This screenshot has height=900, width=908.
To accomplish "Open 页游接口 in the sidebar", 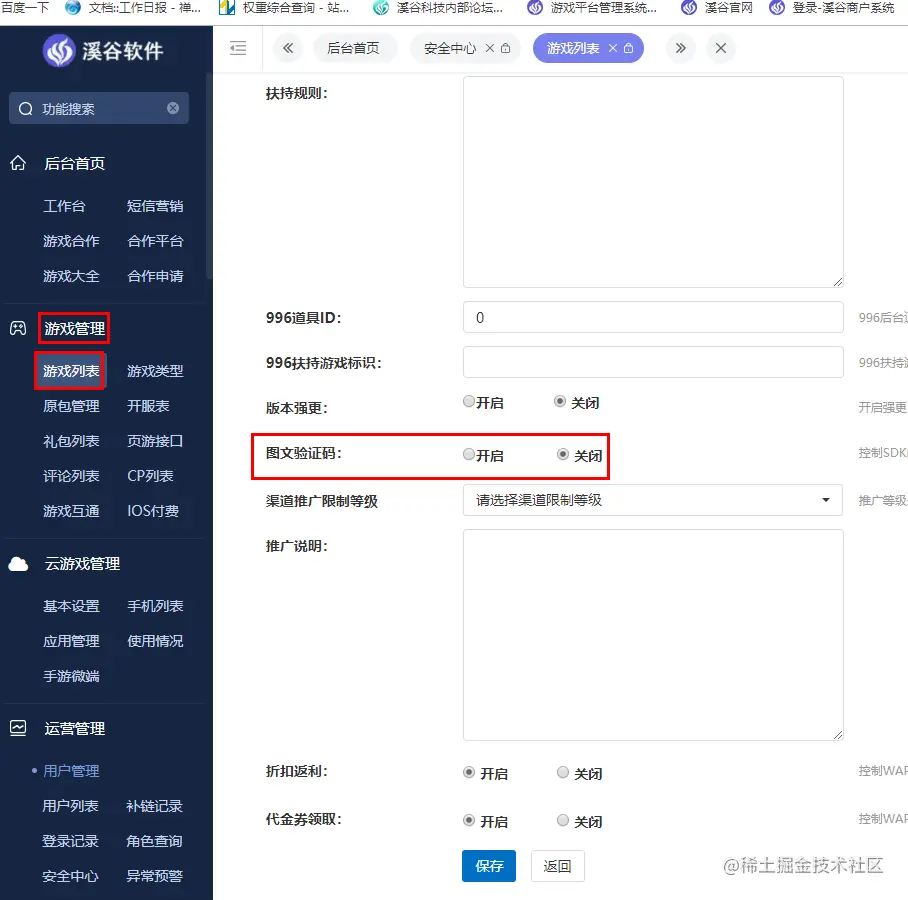I will coord(155,441).
